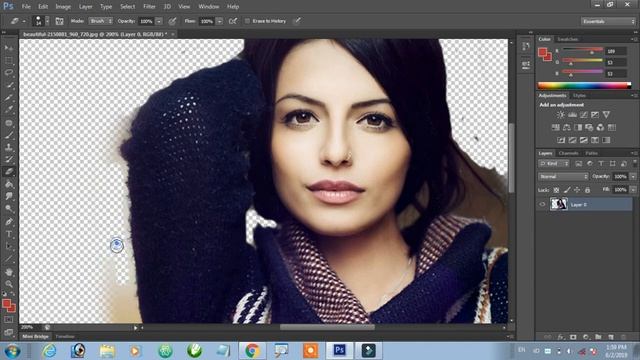Viewport: 640px width, 360px height.
Task: Switch to the Channels tab
Action: [x=568, y=153]
